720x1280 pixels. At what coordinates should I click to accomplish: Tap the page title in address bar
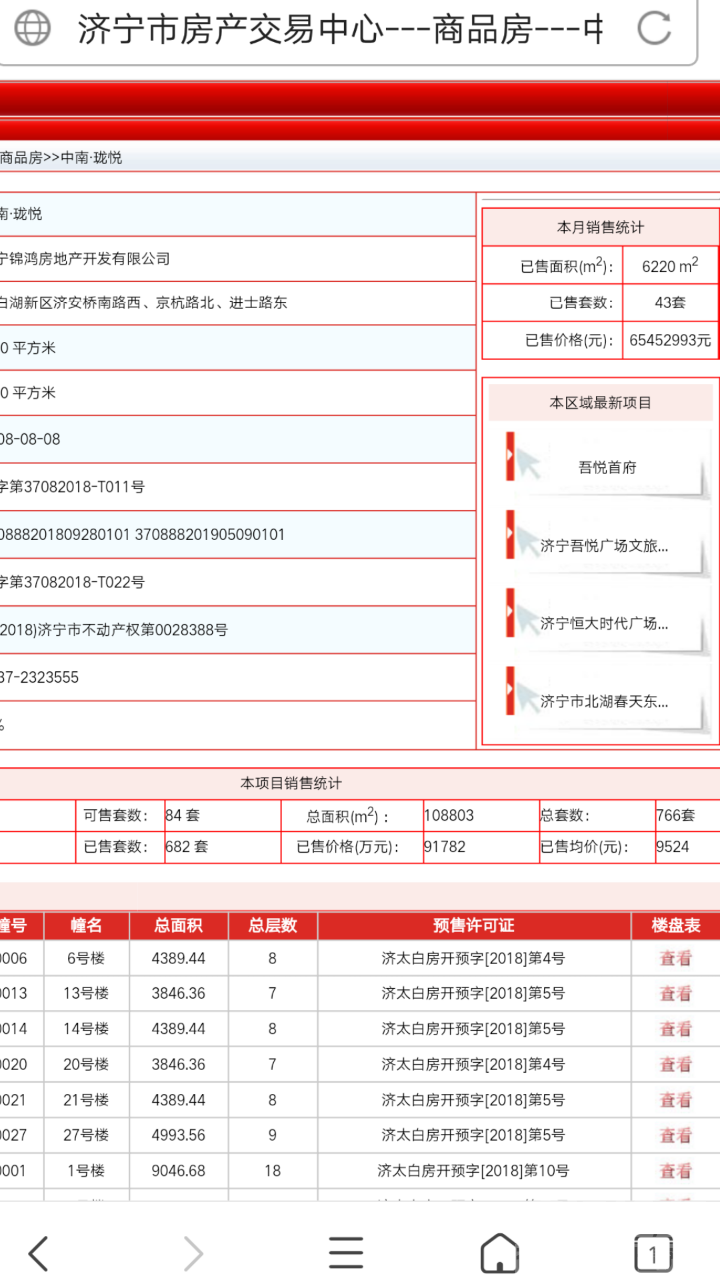[340, 29]
